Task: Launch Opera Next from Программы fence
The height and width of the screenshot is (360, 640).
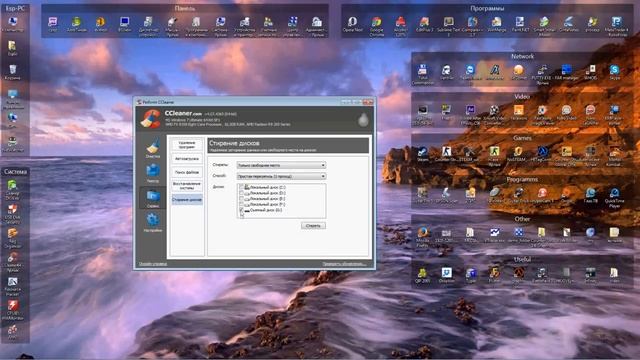Action: click(x=353, y=24)
